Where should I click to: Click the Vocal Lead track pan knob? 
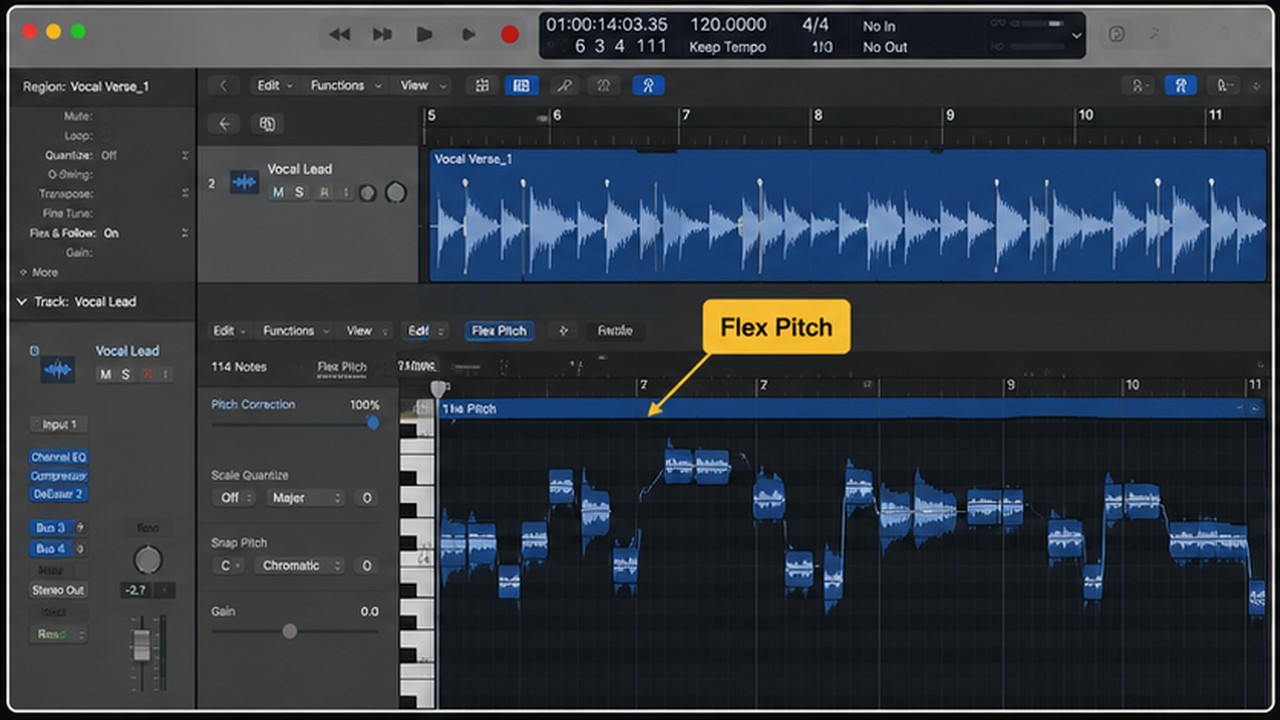pos(396,192)
